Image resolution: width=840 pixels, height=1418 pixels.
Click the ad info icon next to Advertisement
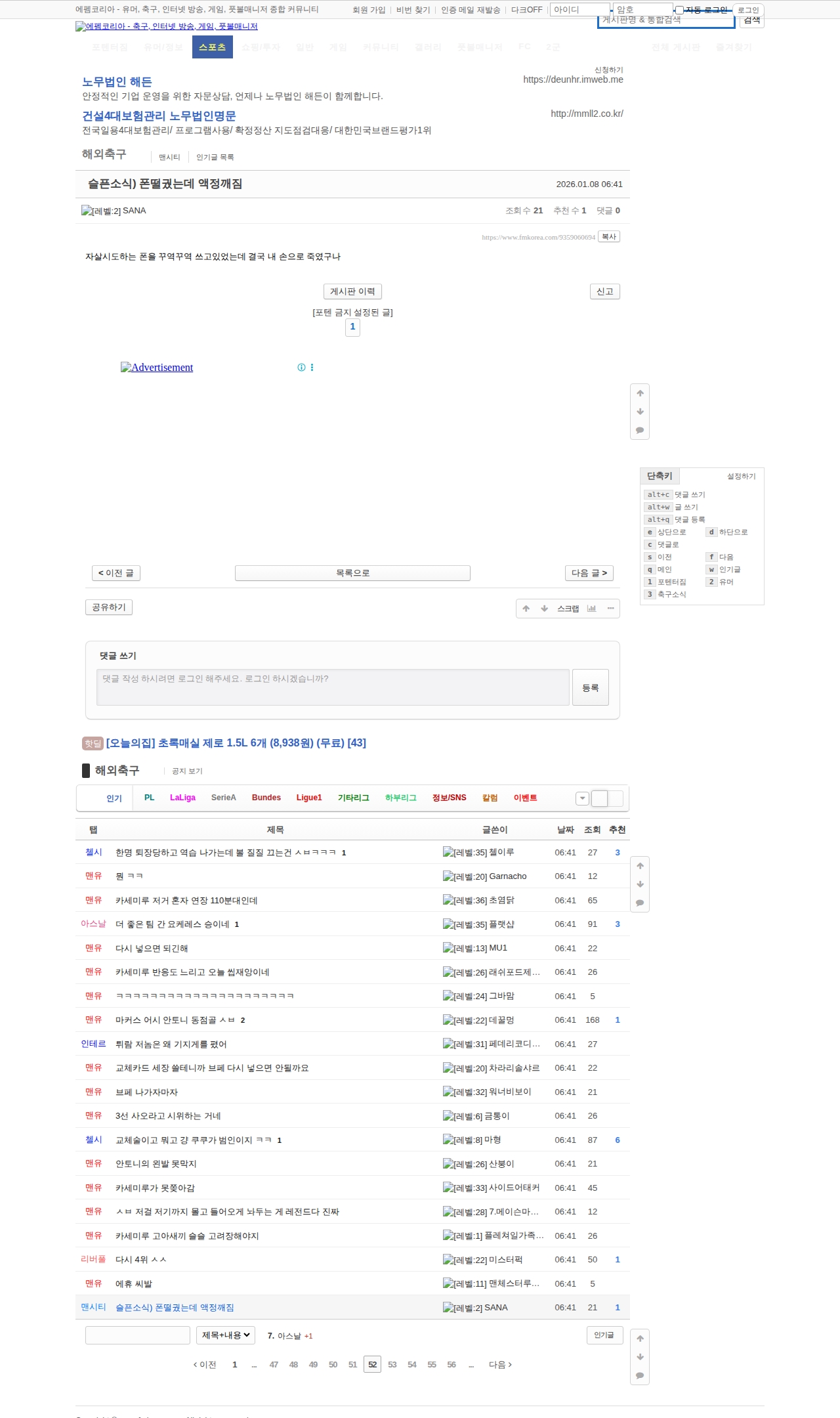(x=301, y=368)
